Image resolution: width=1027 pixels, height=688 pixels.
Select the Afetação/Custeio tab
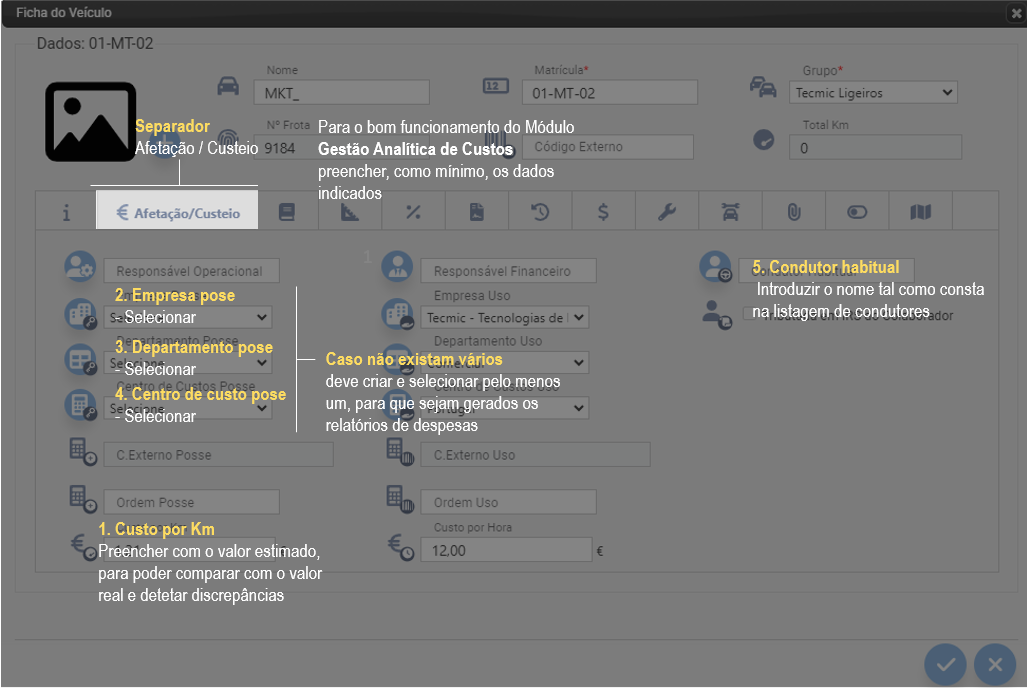(x=177, y=210)
